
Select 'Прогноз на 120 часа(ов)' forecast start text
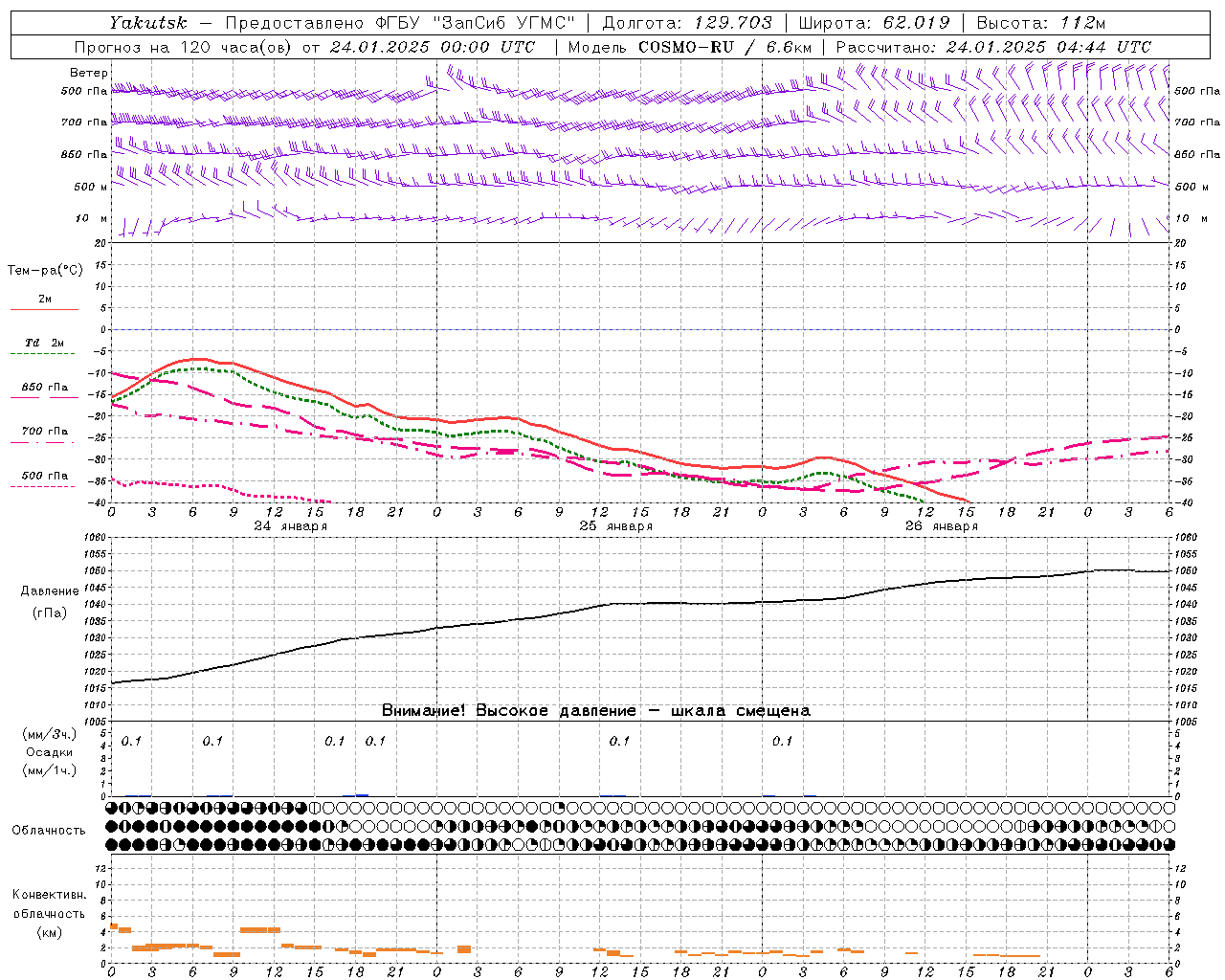[184, 47]
